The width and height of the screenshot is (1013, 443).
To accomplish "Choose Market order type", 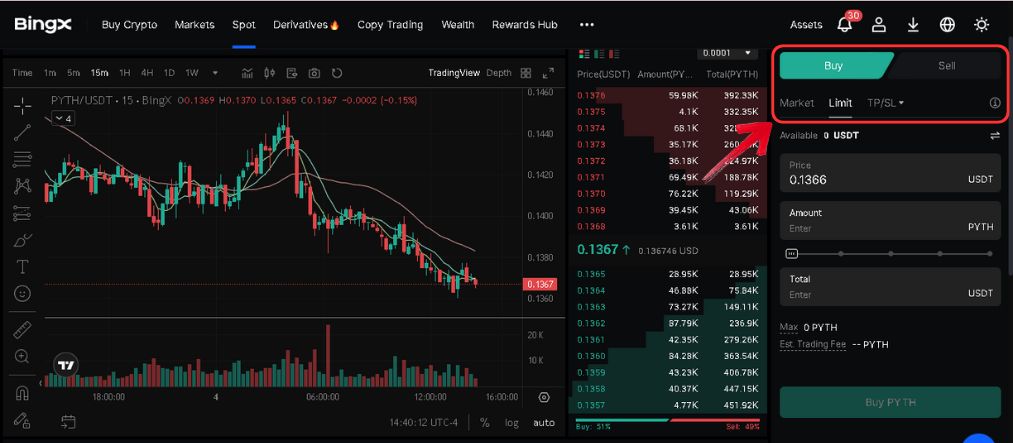I will (x=797, y=103).
